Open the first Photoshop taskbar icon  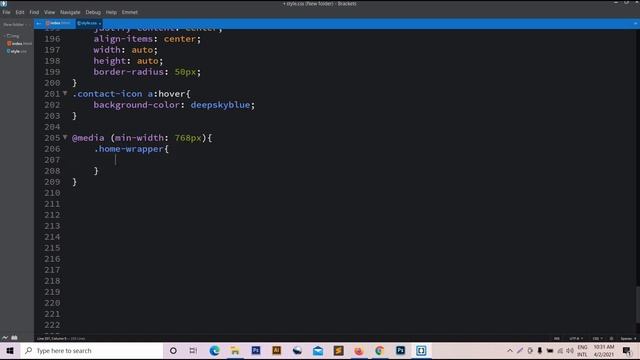[256, 351]
